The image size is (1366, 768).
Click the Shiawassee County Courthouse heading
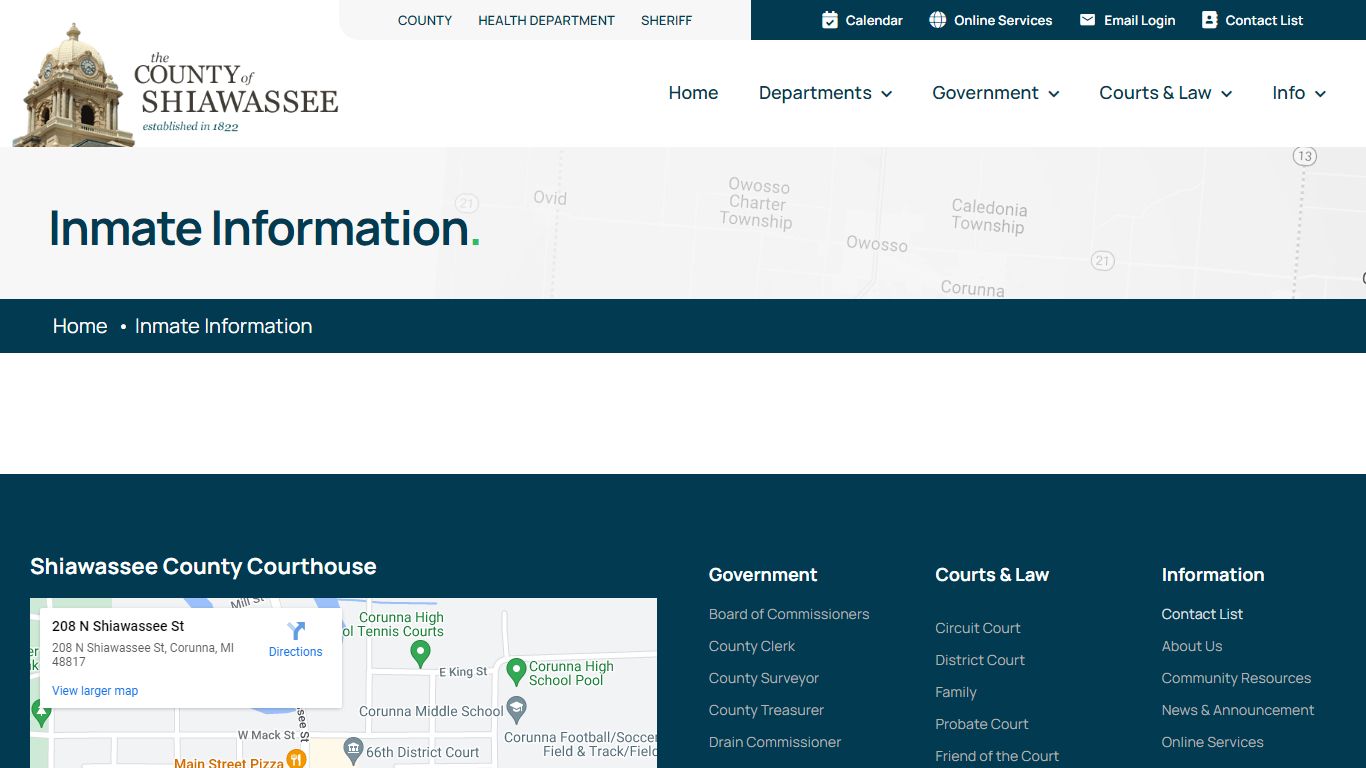(x=203, y=566)
